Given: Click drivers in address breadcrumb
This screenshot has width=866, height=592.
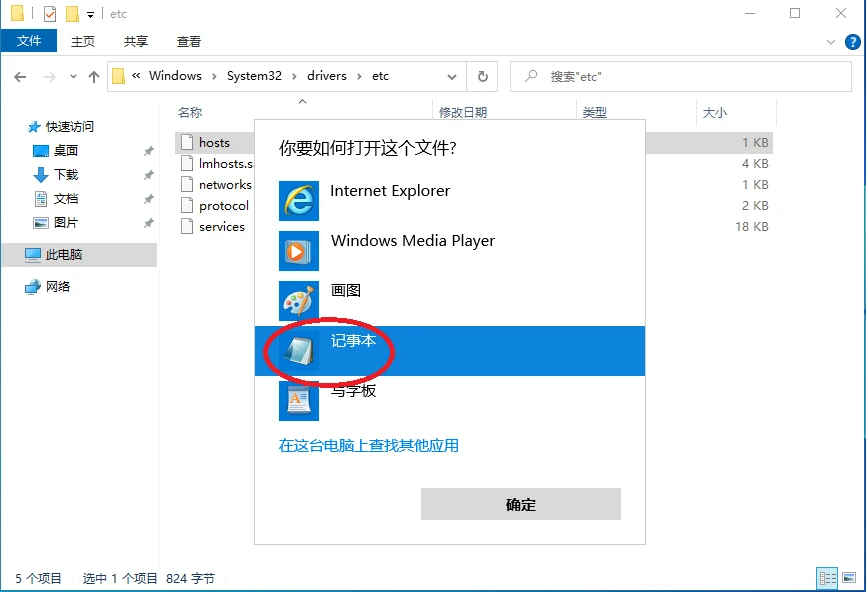Looking at the screenshot, I should point(327,76).
